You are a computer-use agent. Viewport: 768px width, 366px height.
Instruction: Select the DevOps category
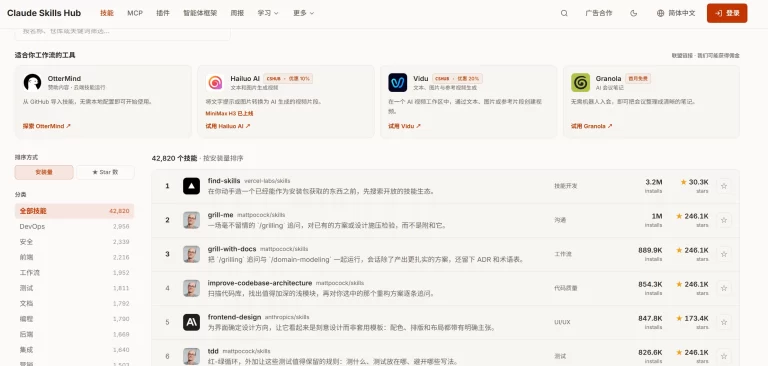74,226
